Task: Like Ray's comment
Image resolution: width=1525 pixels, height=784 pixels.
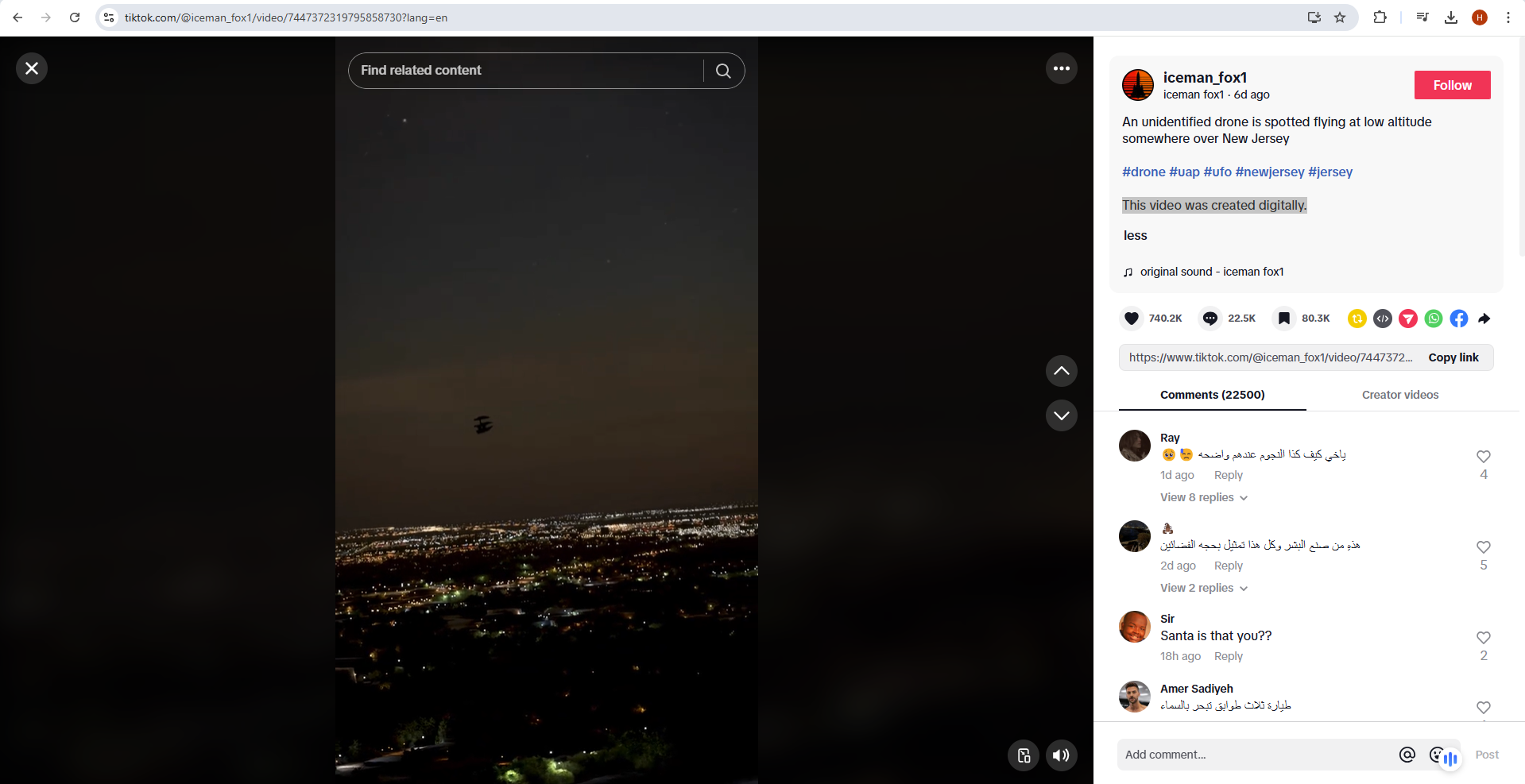Action: 1483,457
